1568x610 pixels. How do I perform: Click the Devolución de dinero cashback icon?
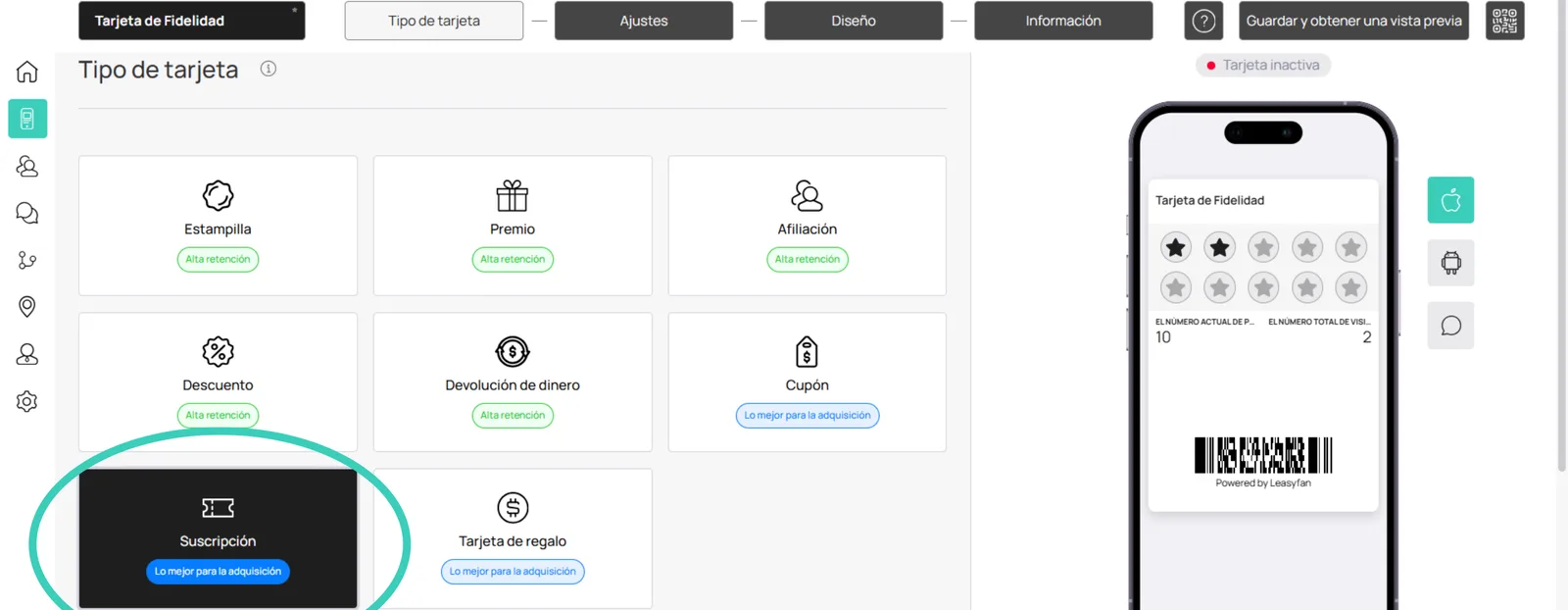pyautogui.click(x=513, y=351)
